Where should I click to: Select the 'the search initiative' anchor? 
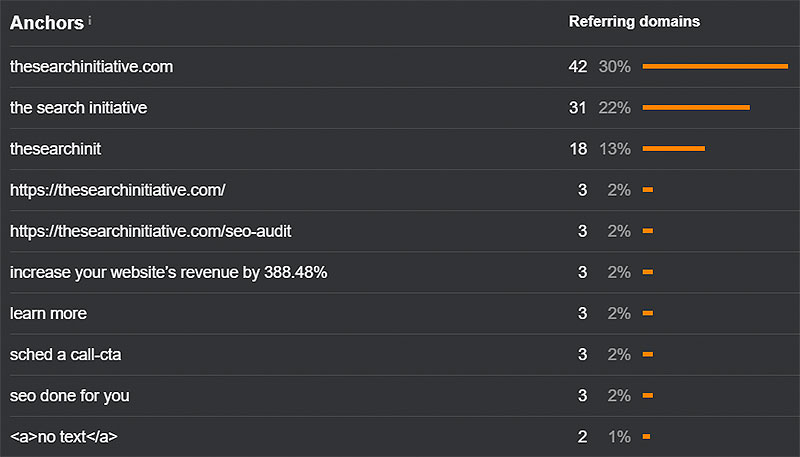(79, 108)
